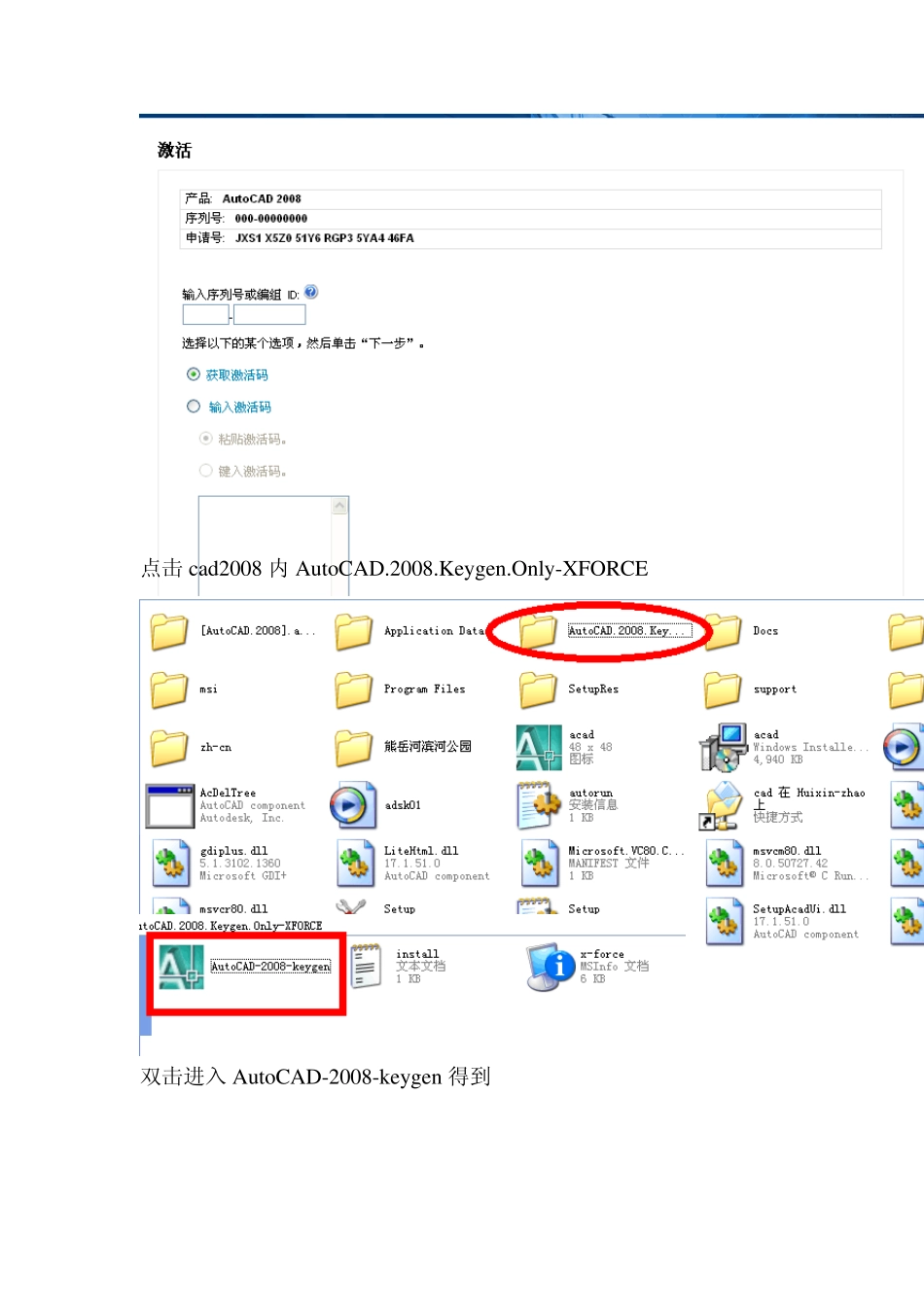Click the text area scrollbar up arrow
This screenshot has height=1307, width=924.
[340, 506]
